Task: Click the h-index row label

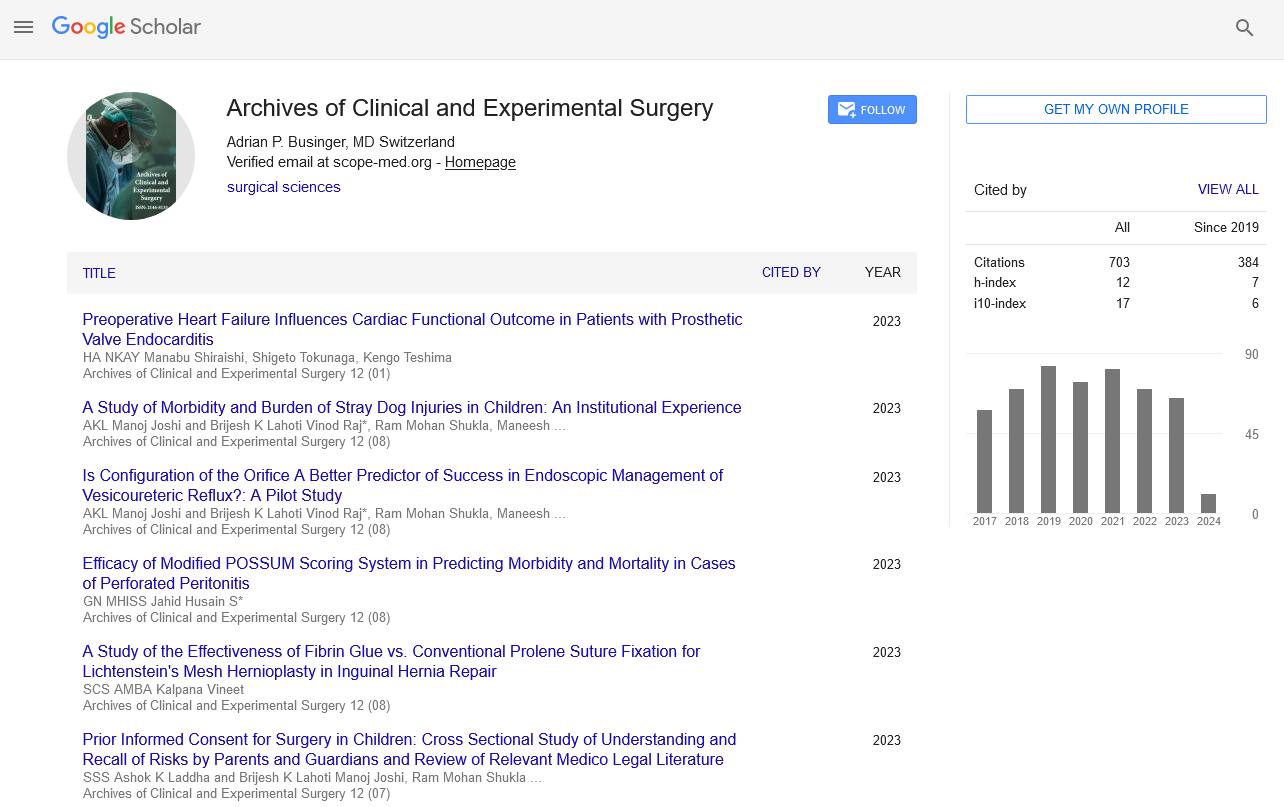Action: pos(993,283)
